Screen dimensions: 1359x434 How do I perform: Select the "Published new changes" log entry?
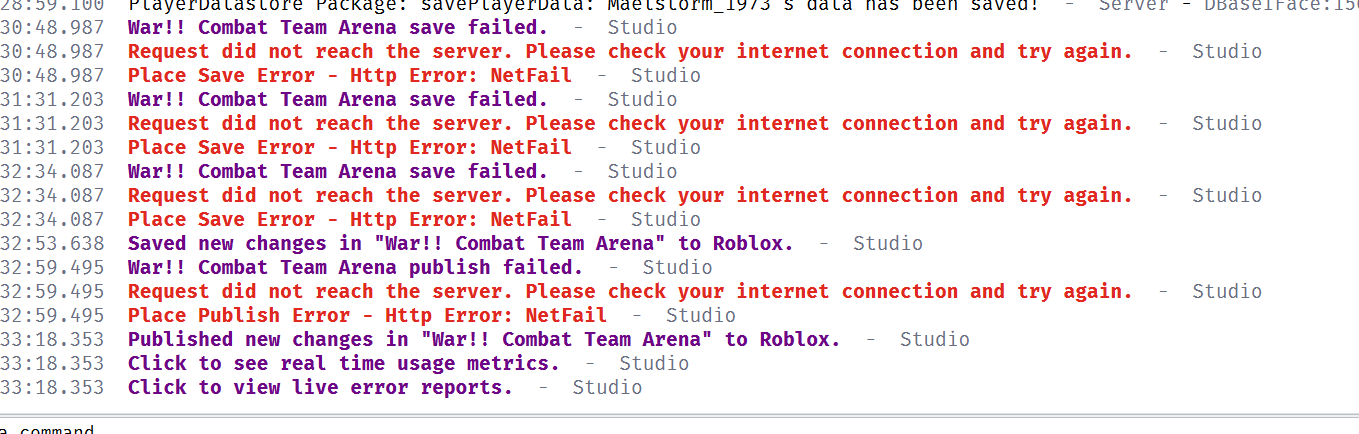click(x=484, y=339)
